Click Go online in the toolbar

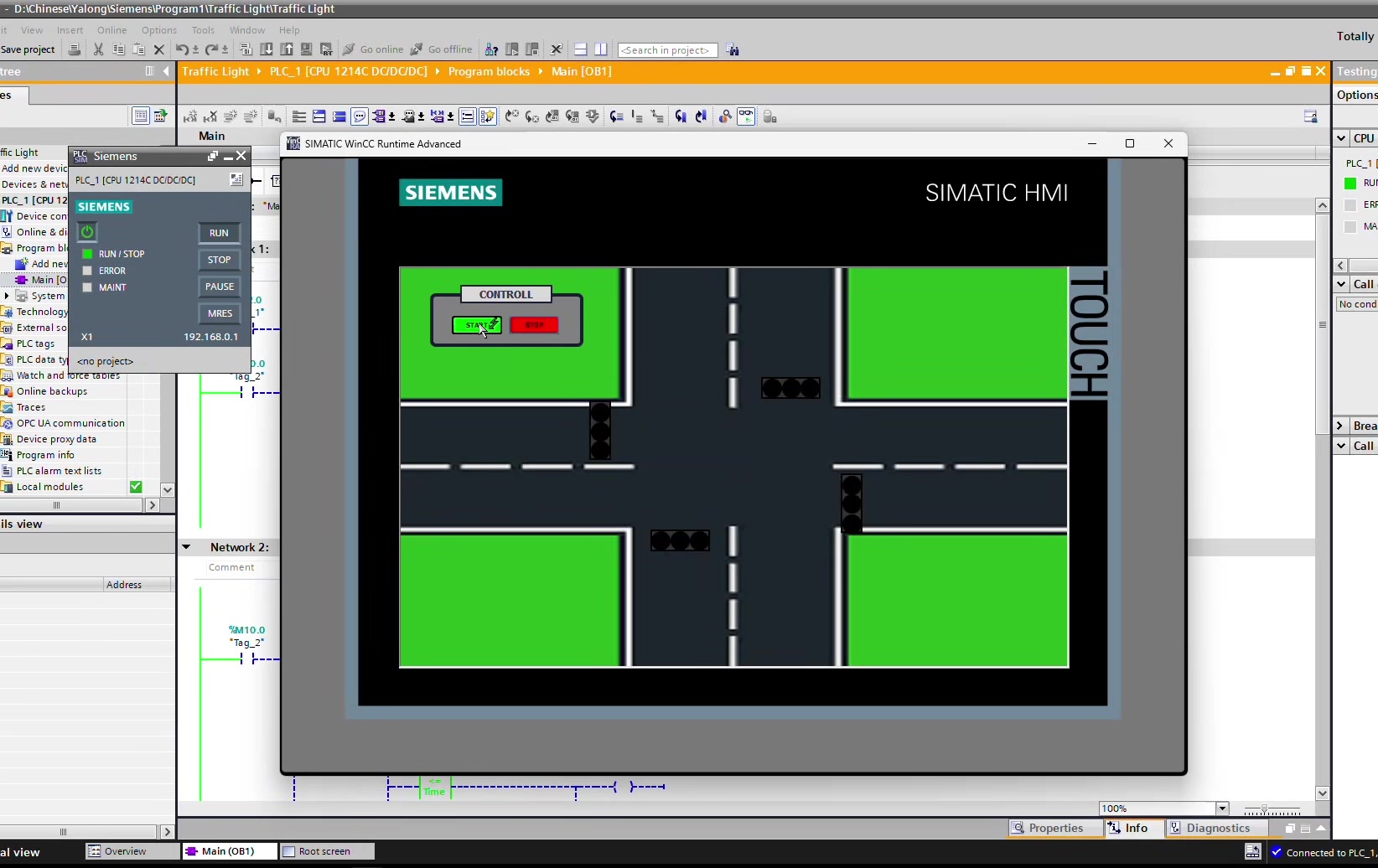tap(373, 49)
